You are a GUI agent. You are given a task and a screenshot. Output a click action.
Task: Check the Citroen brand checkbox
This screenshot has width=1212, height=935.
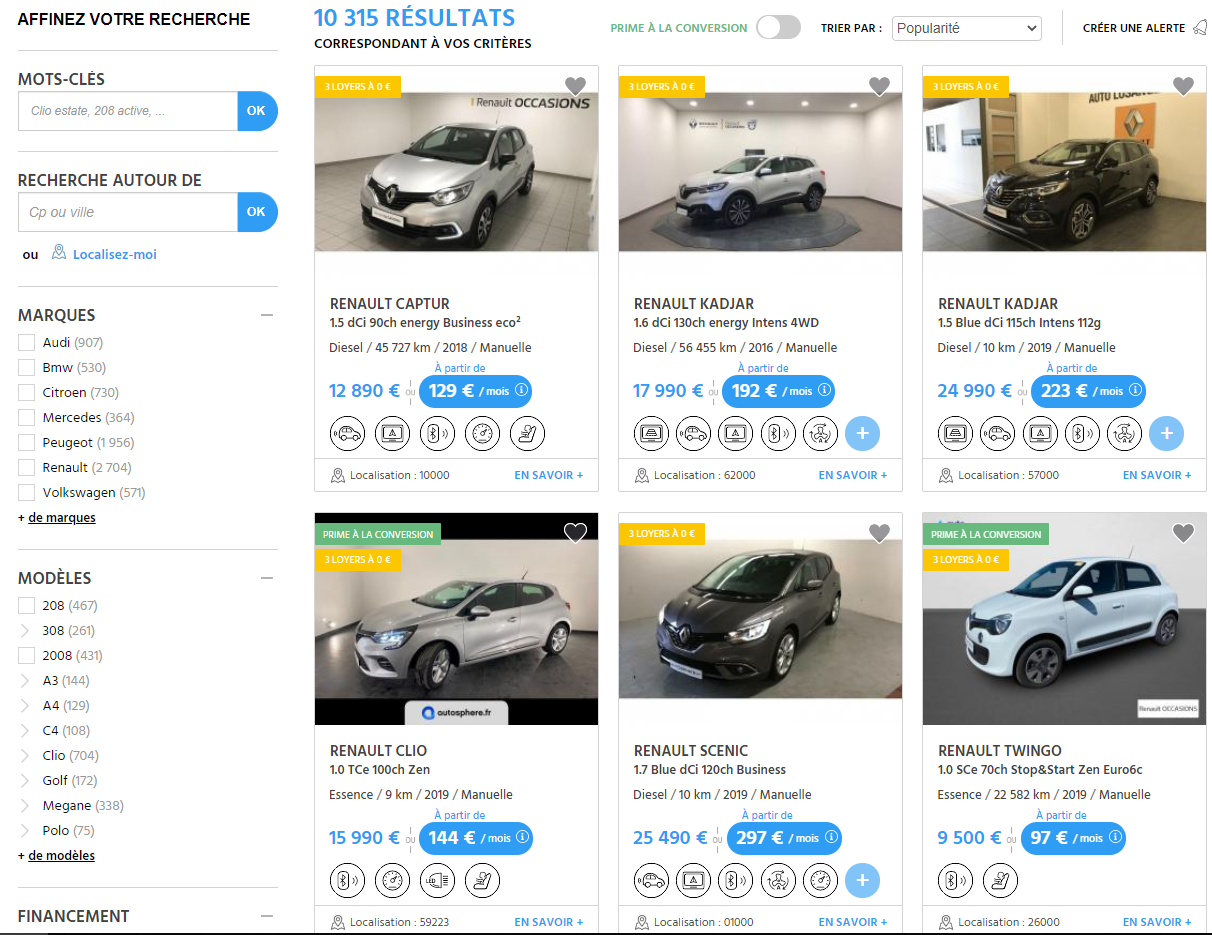tap(27, 393)
